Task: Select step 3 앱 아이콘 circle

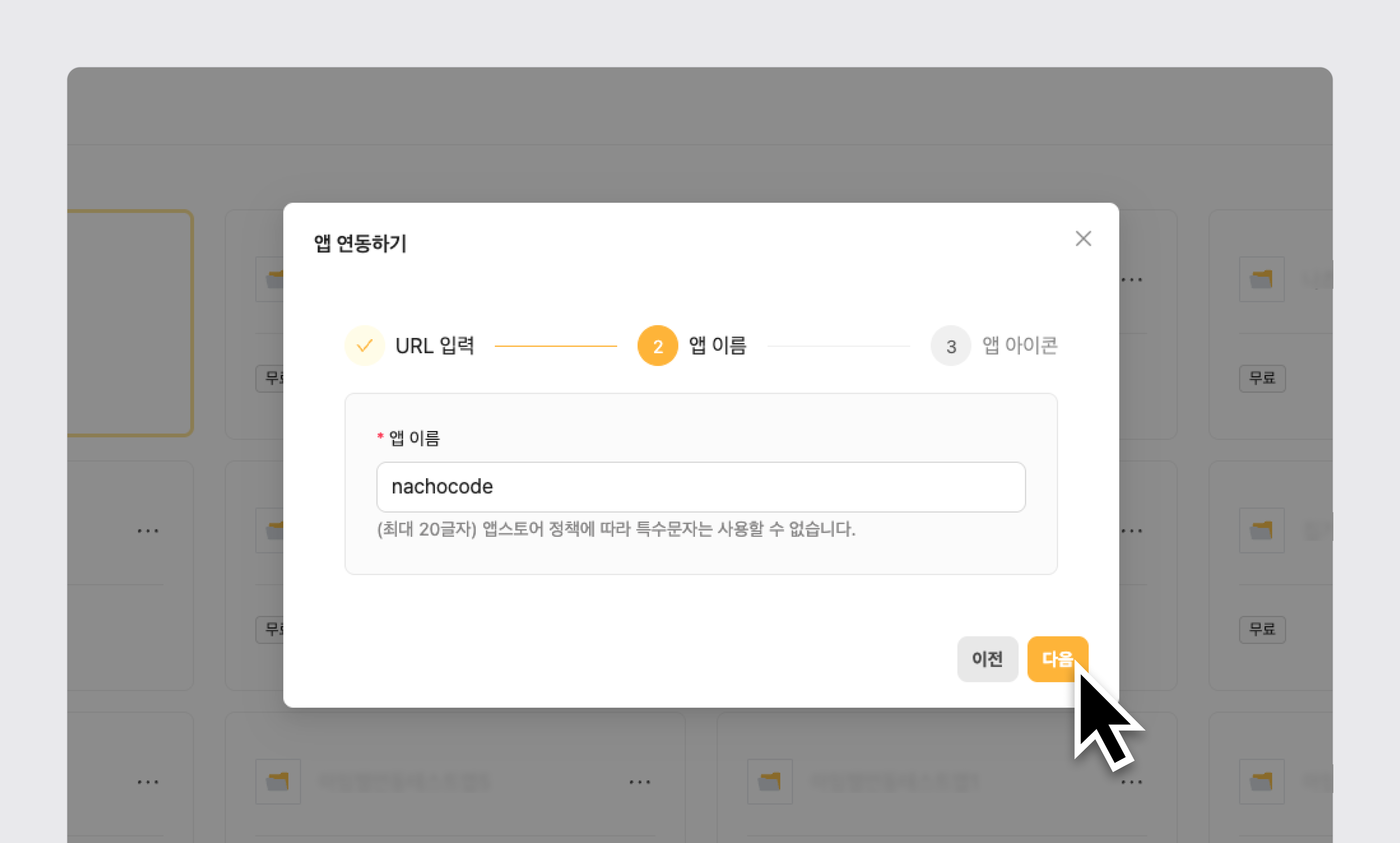Action: [950, 345]
